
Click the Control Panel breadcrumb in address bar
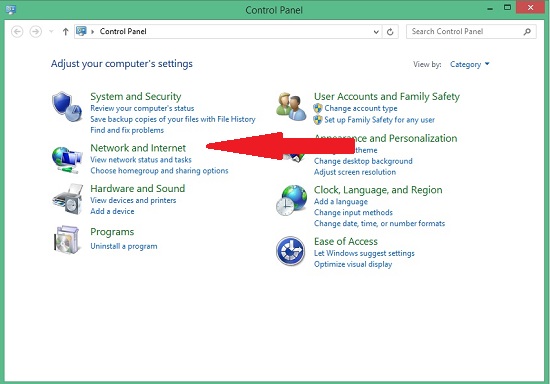click(123, 32)
